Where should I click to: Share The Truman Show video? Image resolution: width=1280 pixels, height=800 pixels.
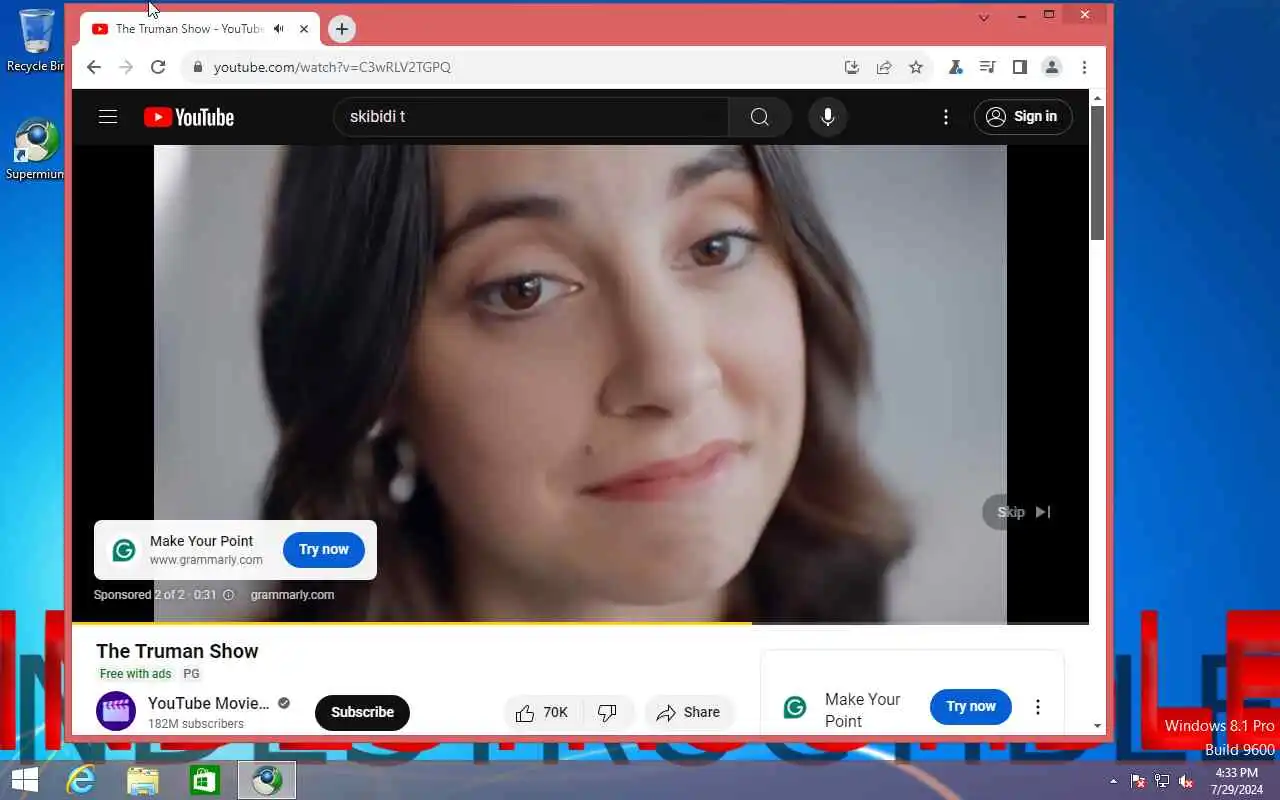(x=689, y=713)
